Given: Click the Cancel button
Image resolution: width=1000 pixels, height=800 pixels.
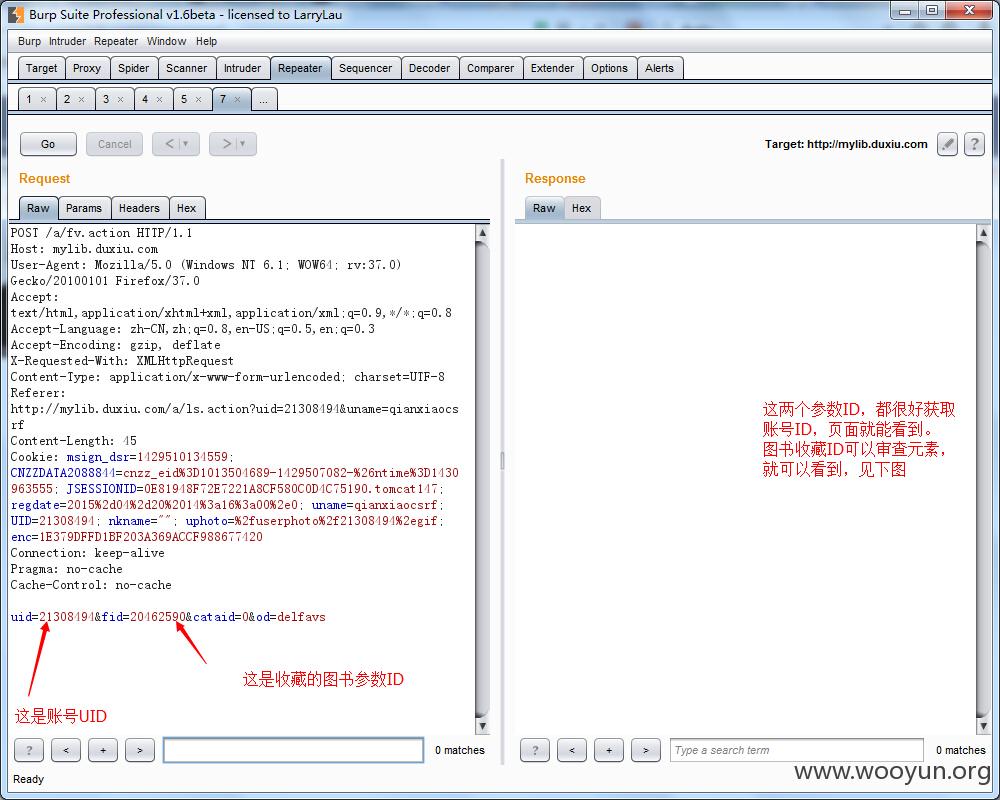Looking at the screenshot, I should [114, 144].
